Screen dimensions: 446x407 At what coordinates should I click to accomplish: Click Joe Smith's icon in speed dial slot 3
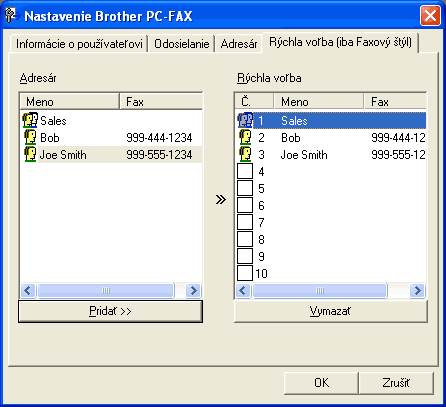[x=245, y=154]
